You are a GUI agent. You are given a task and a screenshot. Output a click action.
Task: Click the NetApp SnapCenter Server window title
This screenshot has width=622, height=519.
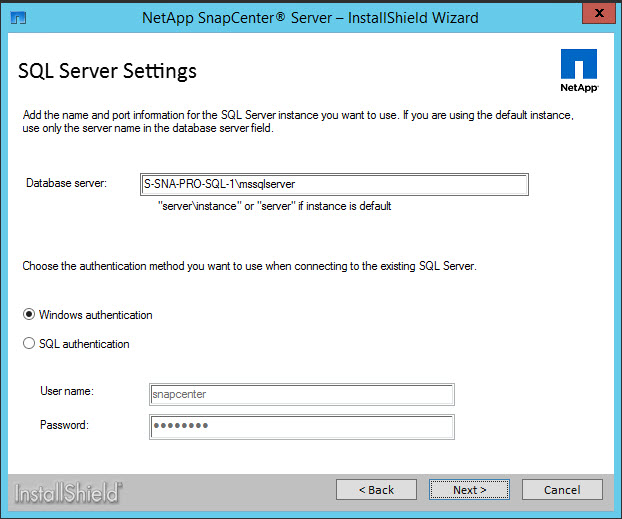[x=310, y=18]
